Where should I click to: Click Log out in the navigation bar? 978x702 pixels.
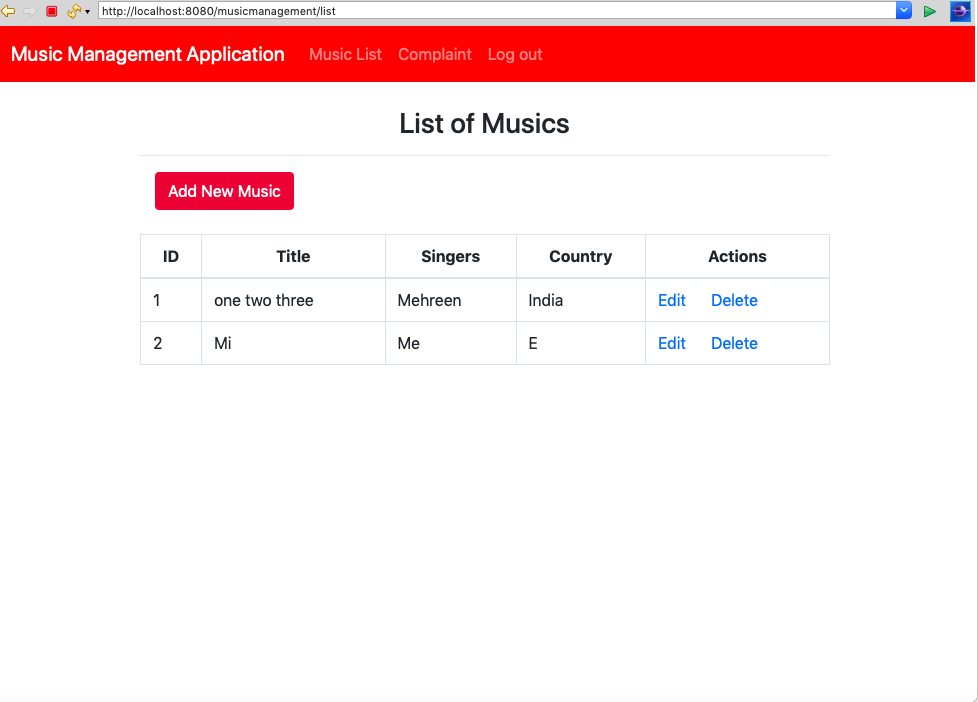514,55
